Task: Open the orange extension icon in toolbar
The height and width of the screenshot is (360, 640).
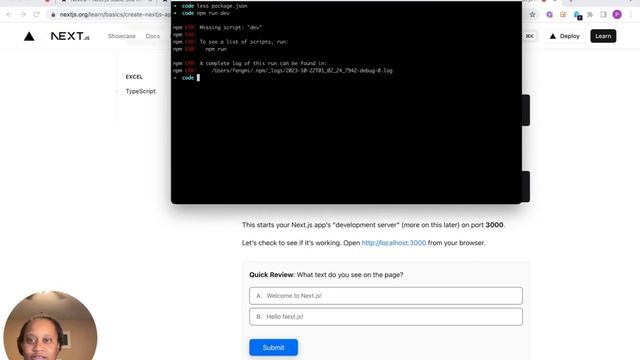Action: 563,14
